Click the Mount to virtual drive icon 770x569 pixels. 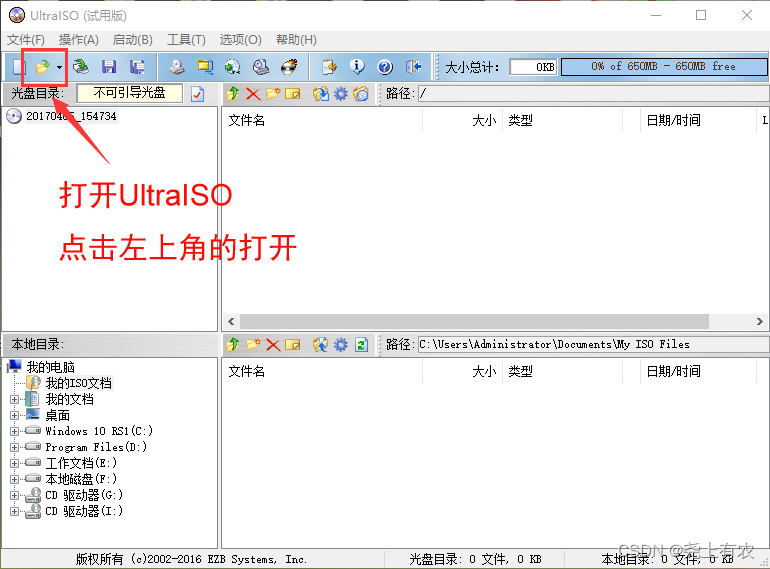[x=261, y=66]
